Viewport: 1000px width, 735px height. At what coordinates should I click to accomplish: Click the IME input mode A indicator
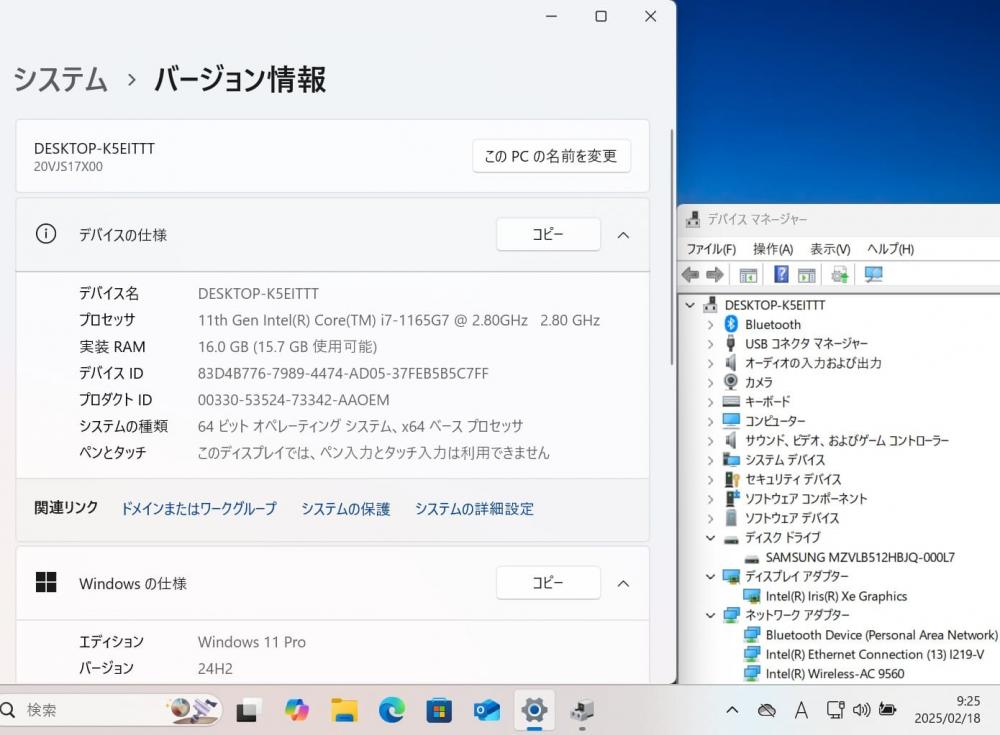coord(802,710)
